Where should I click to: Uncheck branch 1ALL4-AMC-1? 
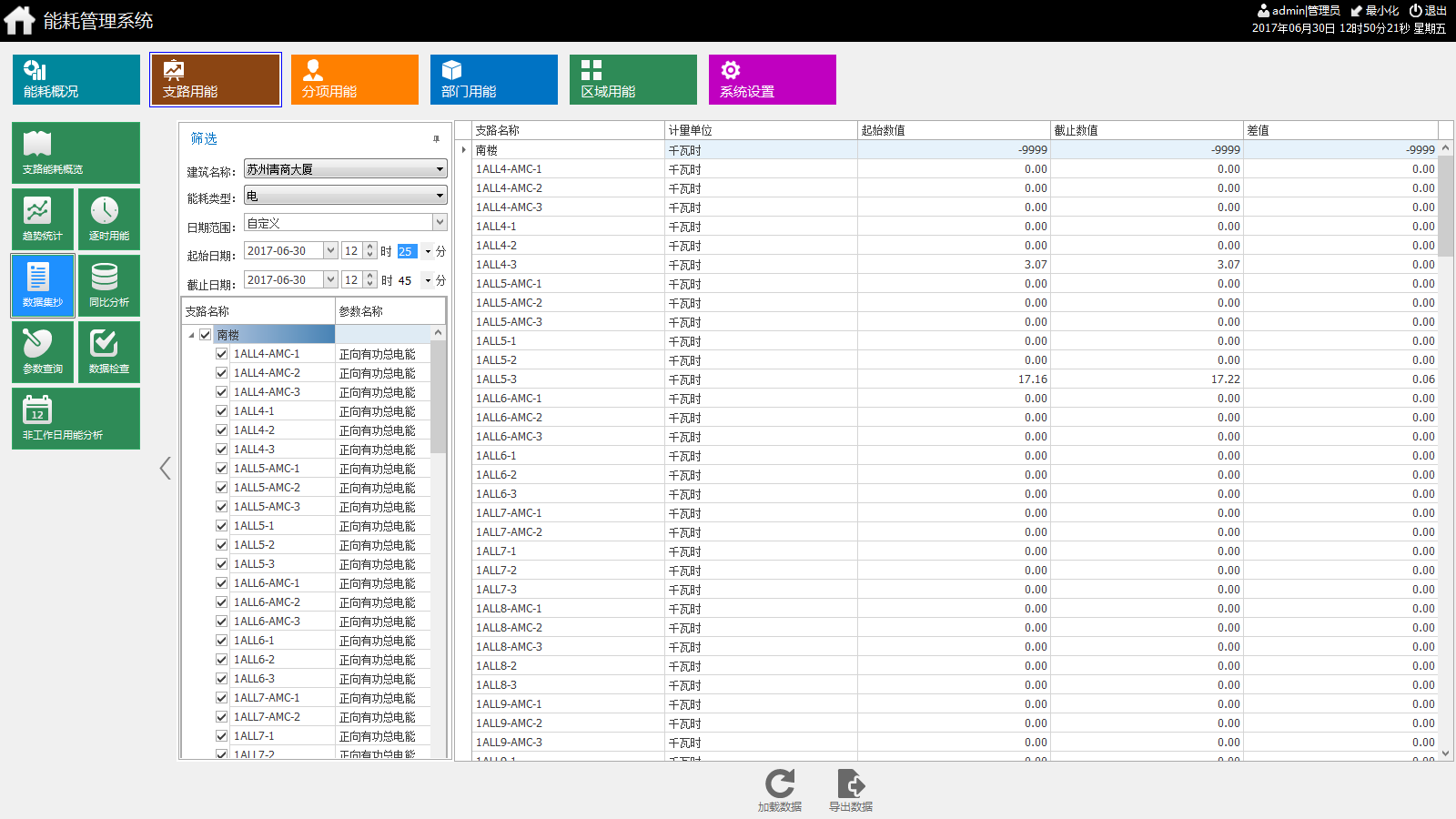(x=221, y=354)
